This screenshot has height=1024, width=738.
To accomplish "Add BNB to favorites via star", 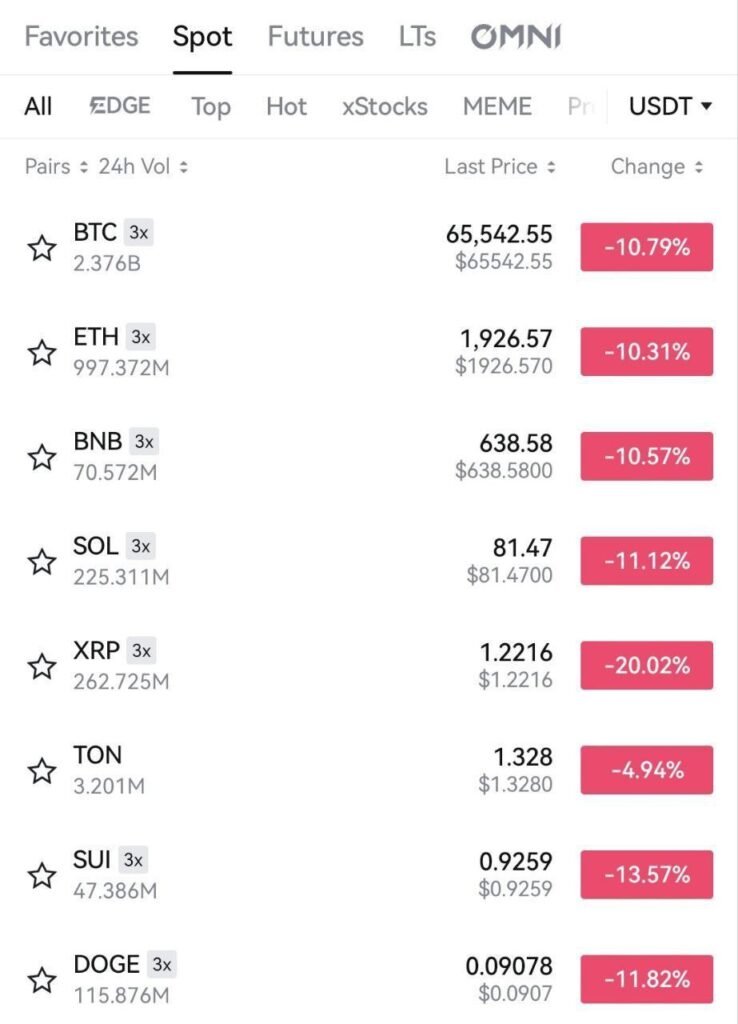I will tap(41, 457).
